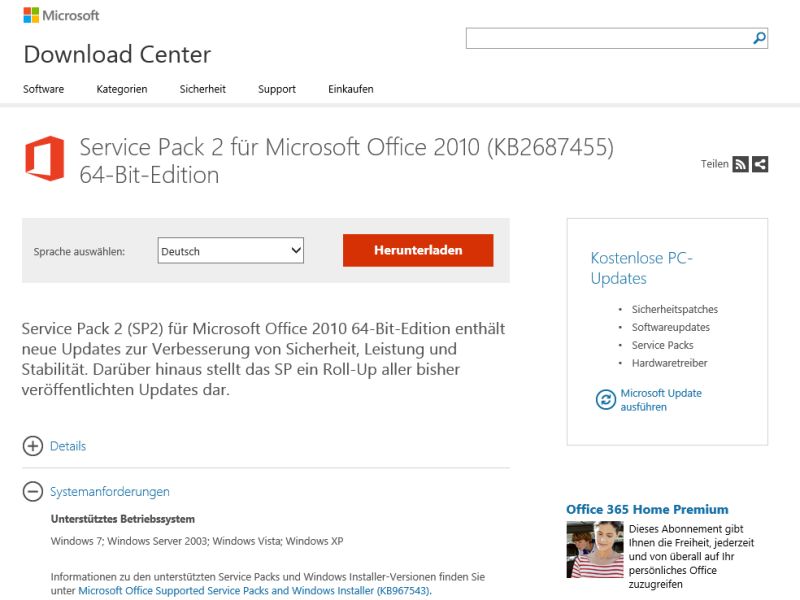Click the Microsoft Update refresh icon
The width and height of the screenshot is (800, 600).
coord(606,399)
